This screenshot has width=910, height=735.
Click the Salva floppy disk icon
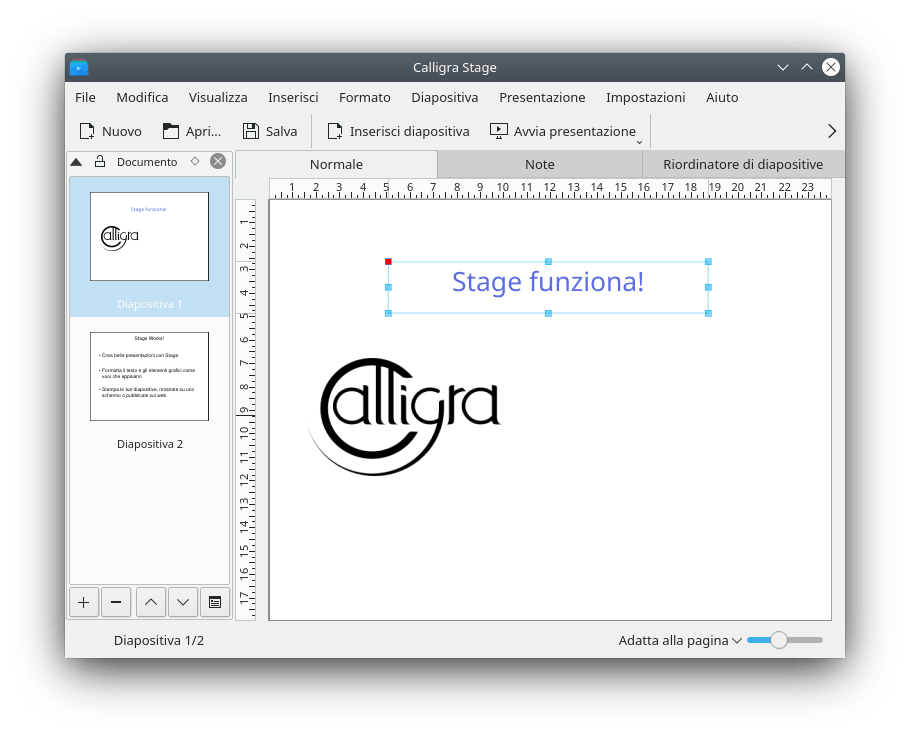pos(251,131)
